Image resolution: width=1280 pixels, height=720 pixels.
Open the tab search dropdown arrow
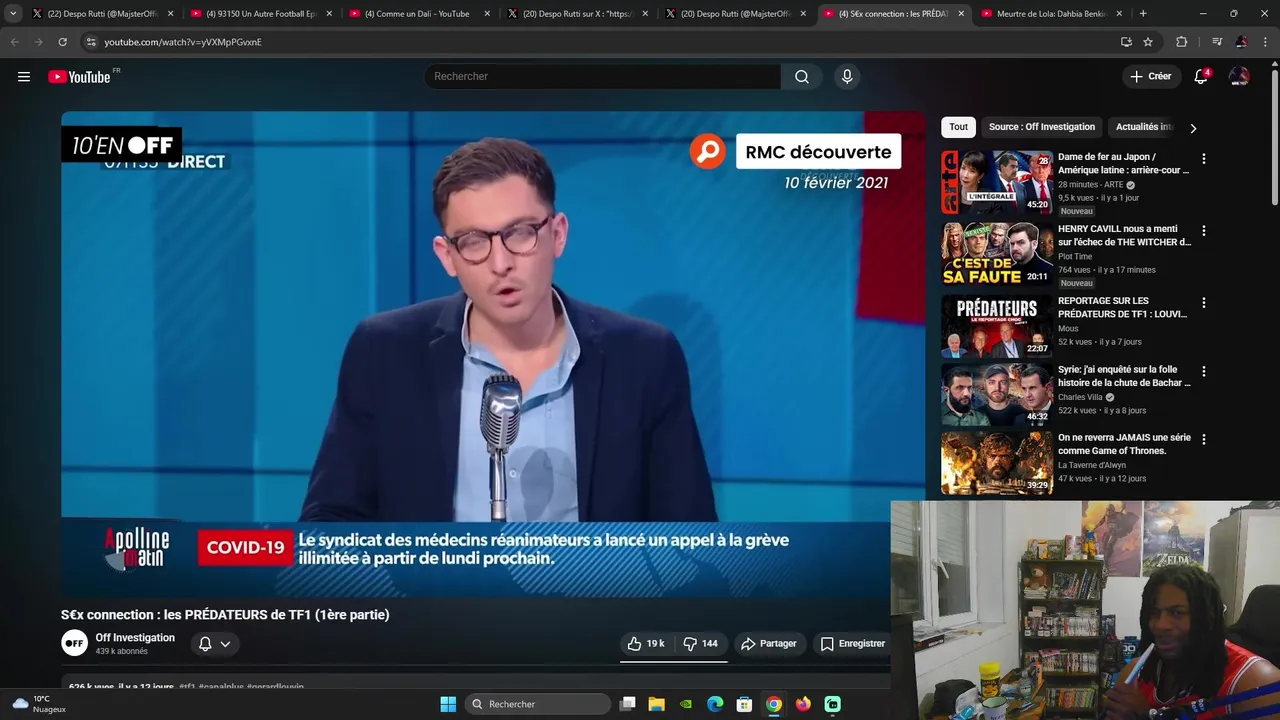tap(13, 14)
